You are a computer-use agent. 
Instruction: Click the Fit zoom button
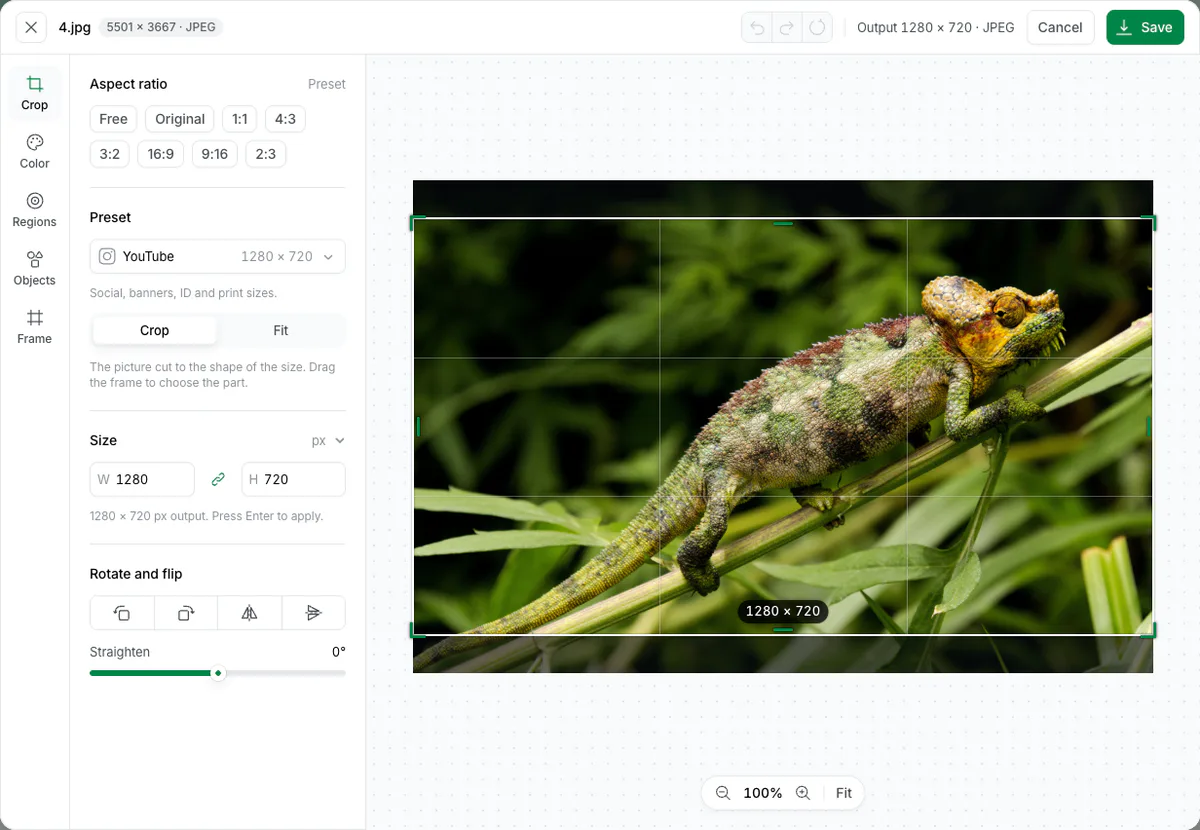click(x=844, y=793)
